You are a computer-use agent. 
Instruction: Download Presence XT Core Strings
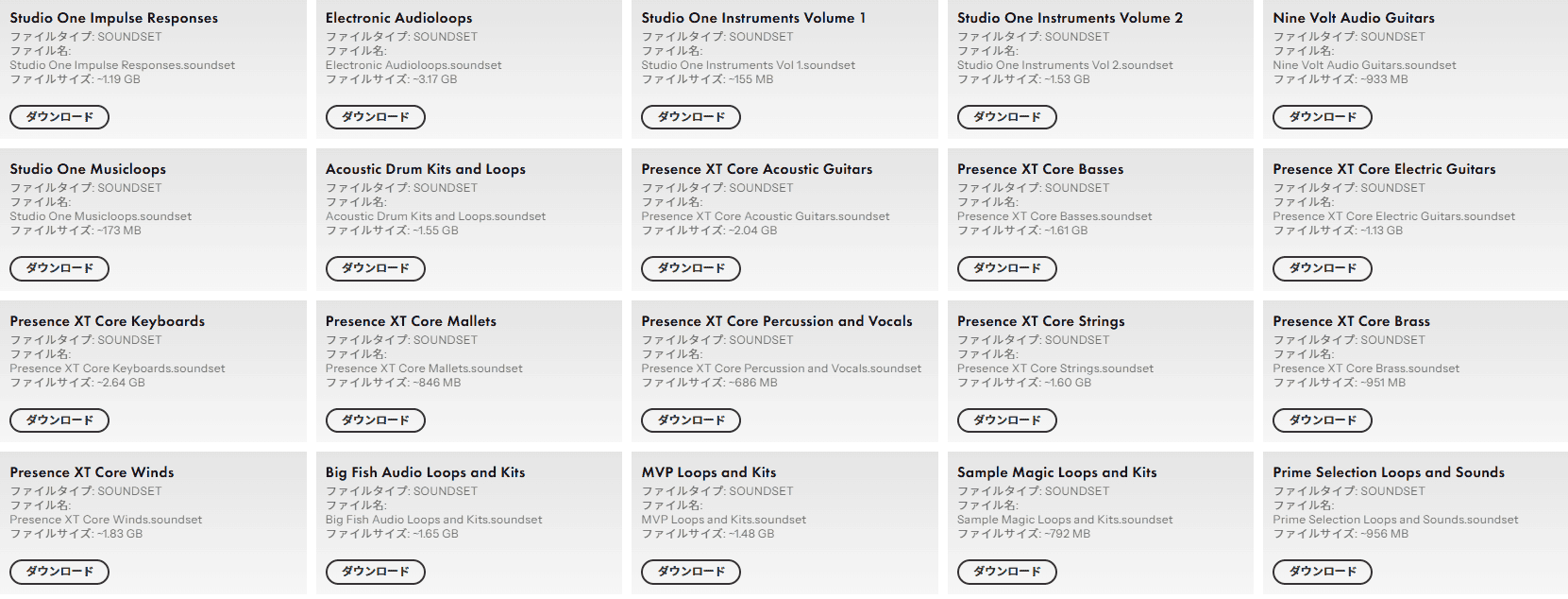tap(1006, 420)
